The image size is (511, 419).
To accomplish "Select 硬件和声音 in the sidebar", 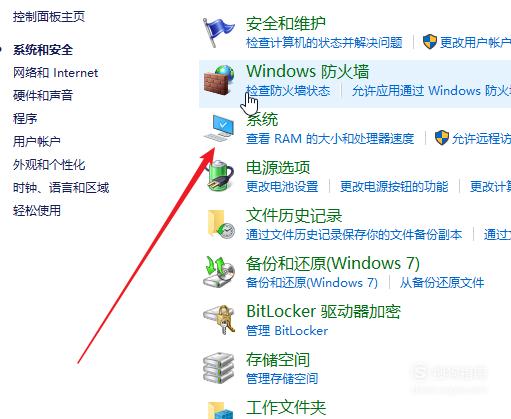I will [x=43, y=95].
